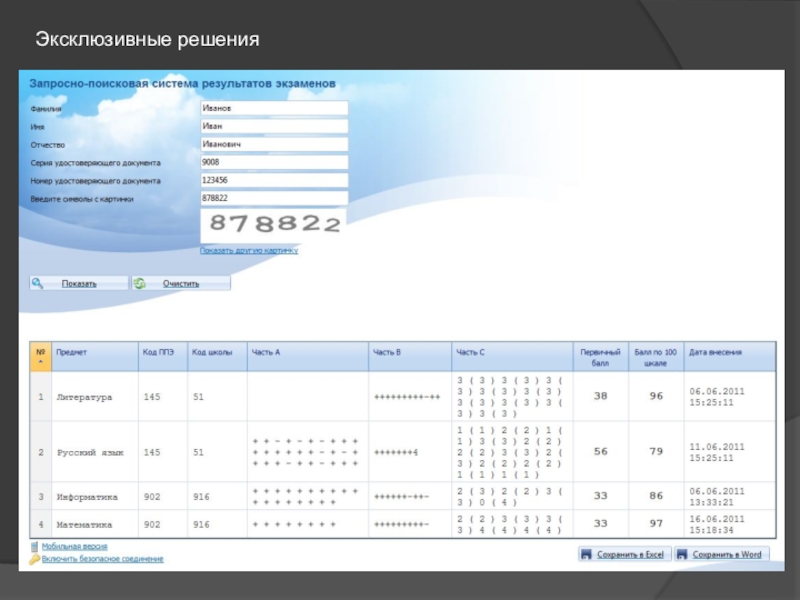Click the Часть B column header
Image resolution: width=800 pixels, height=600 pixels.
[410, 356]
